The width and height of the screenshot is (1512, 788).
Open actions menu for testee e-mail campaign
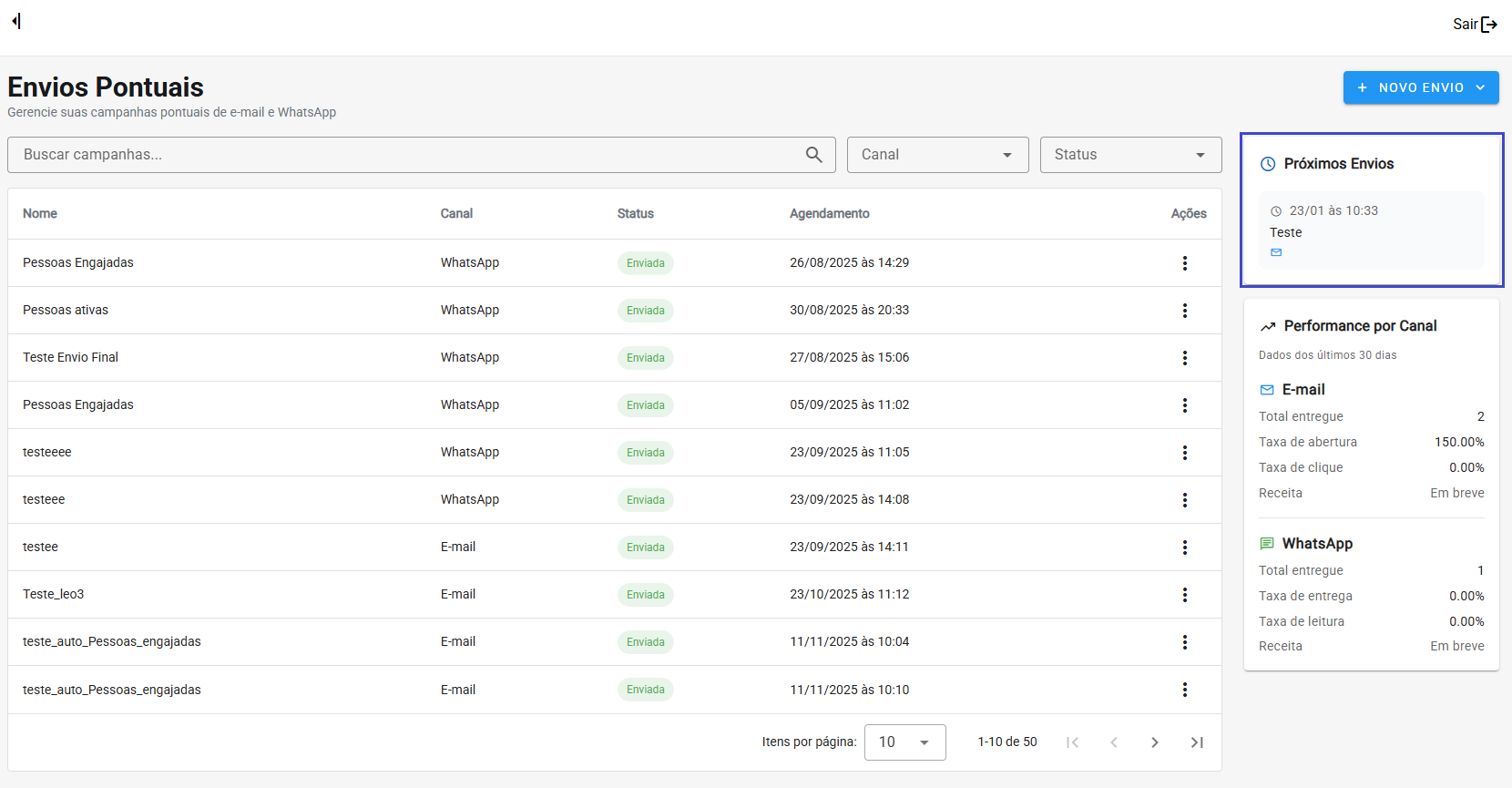tap(1184, 548)
